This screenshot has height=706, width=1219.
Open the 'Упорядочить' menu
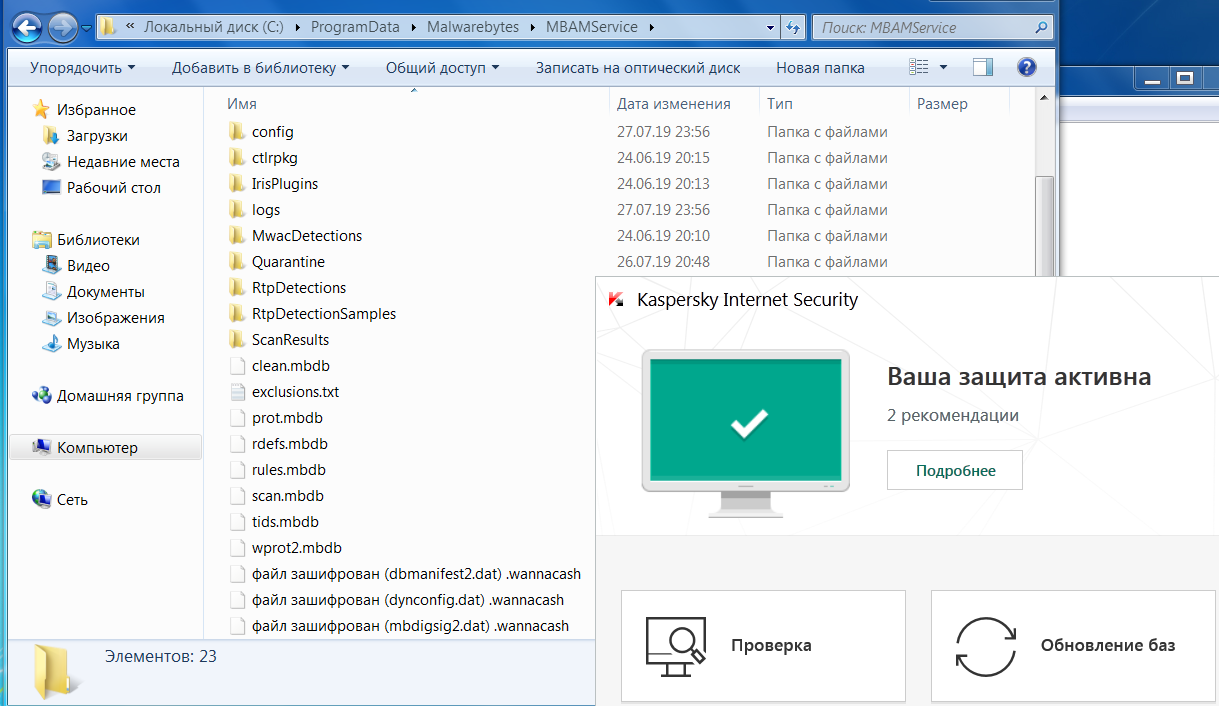pyautogui.click(x=83, y=68)
